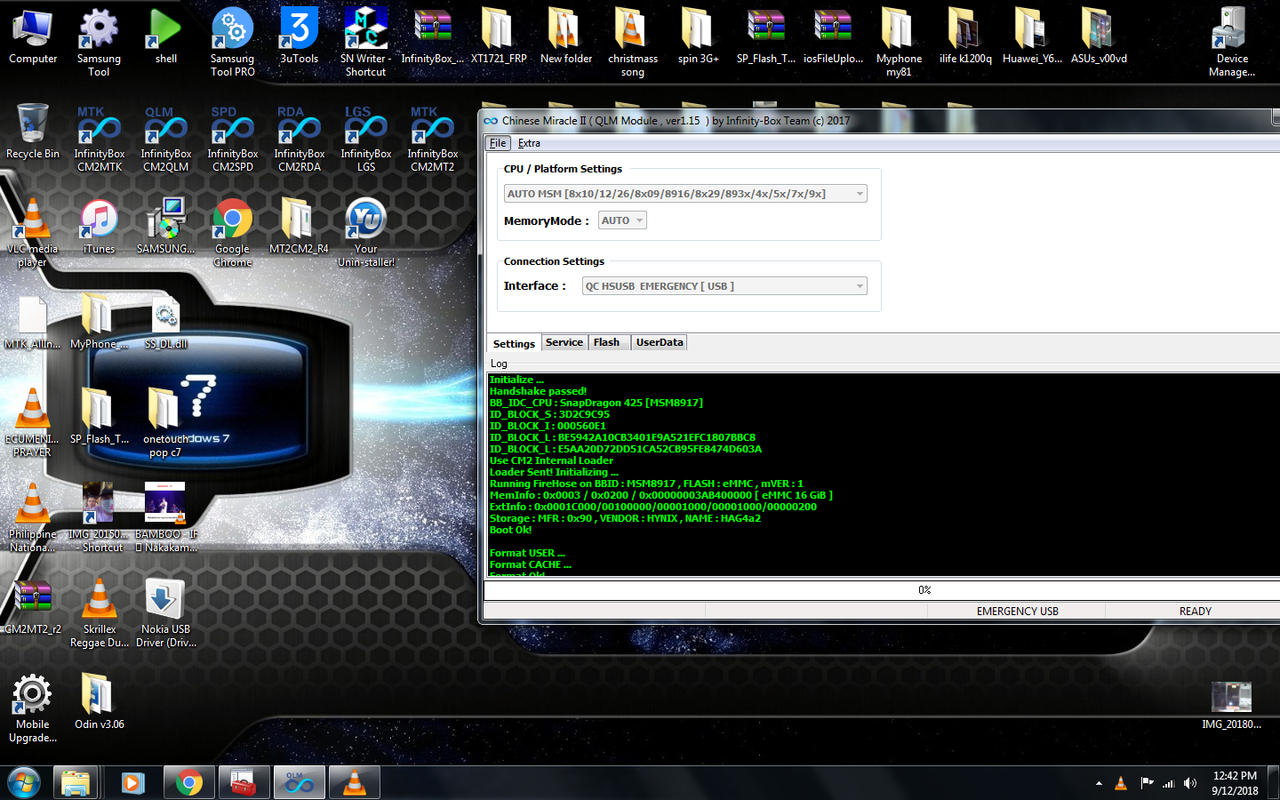1280x800 pixels.
Task: Select the XT1721_FRP folder icon
Action: pyautogui.click(x=498, y=38)
